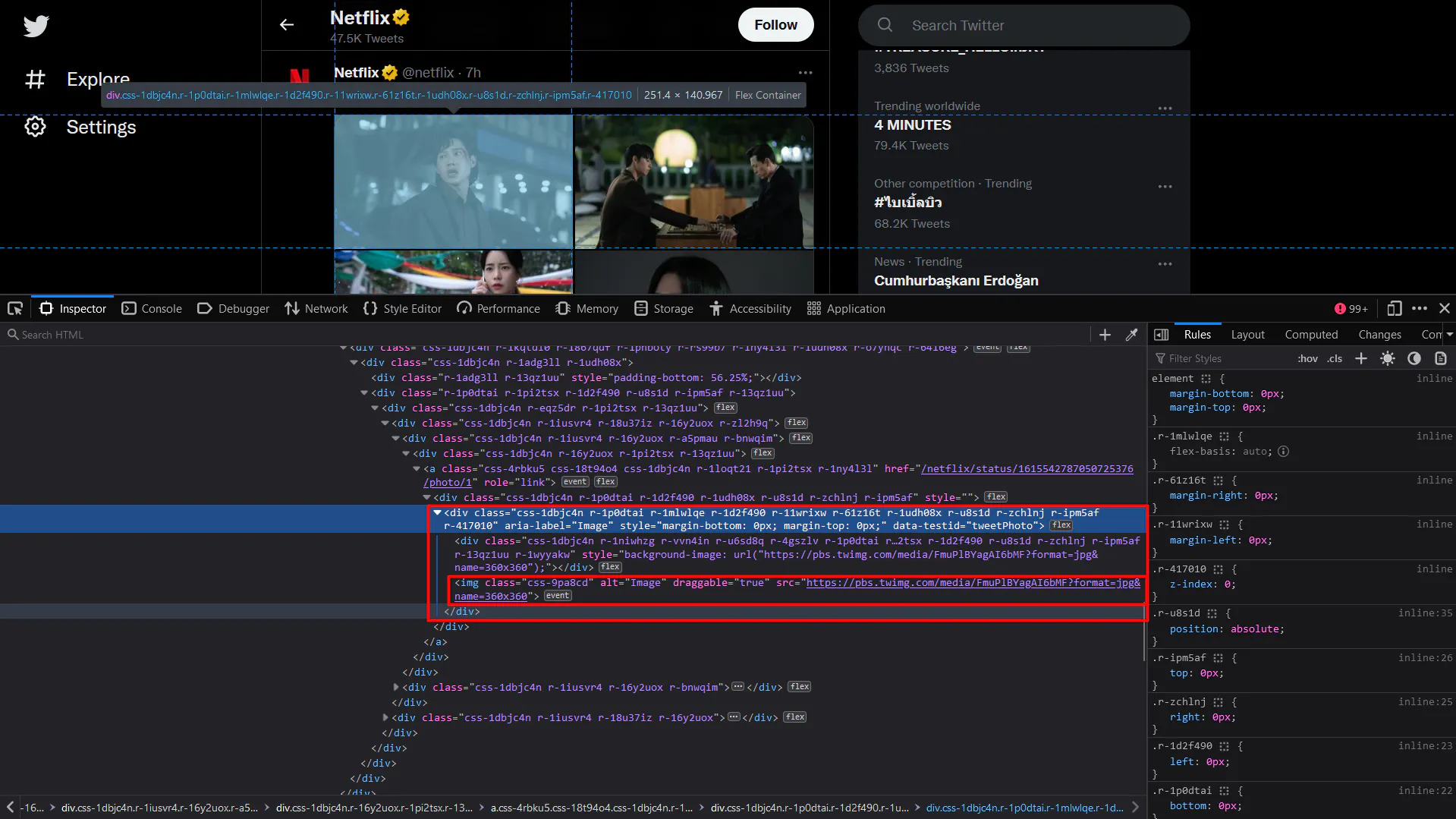This screenshot has width=1456, height=819.
Task: Click inside the Search HTML field
Action: [76, 334]
